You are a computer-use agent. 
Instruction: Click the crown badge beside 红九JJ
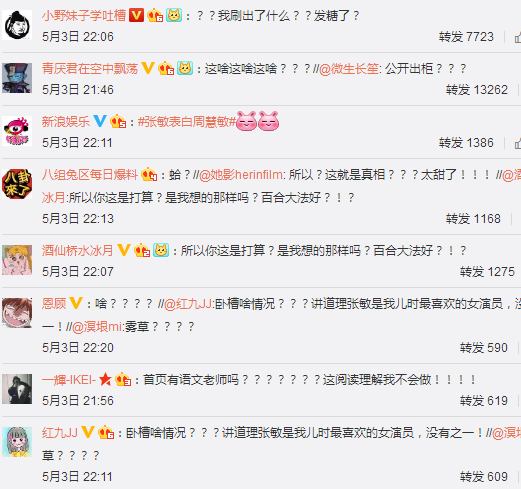coord(106,432)
